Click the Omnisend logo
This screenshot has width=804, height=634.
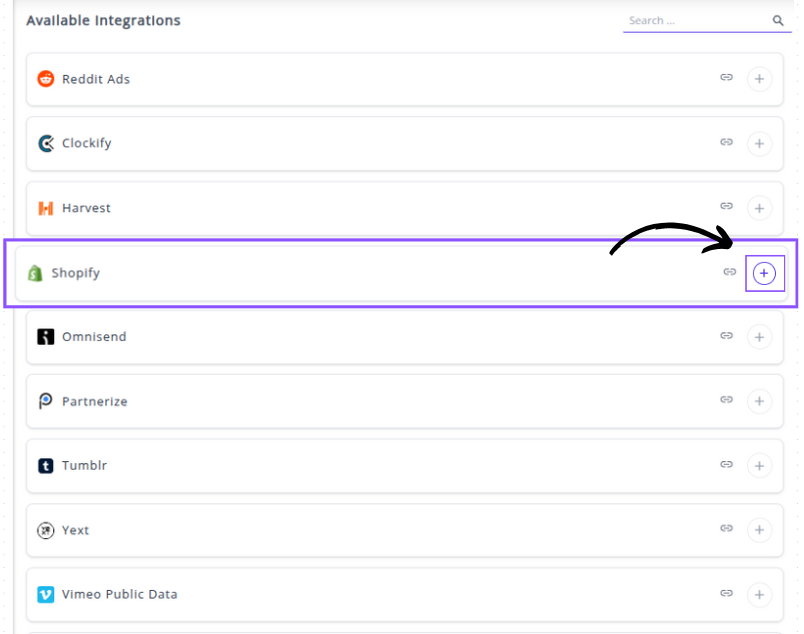tap(45, 337)
